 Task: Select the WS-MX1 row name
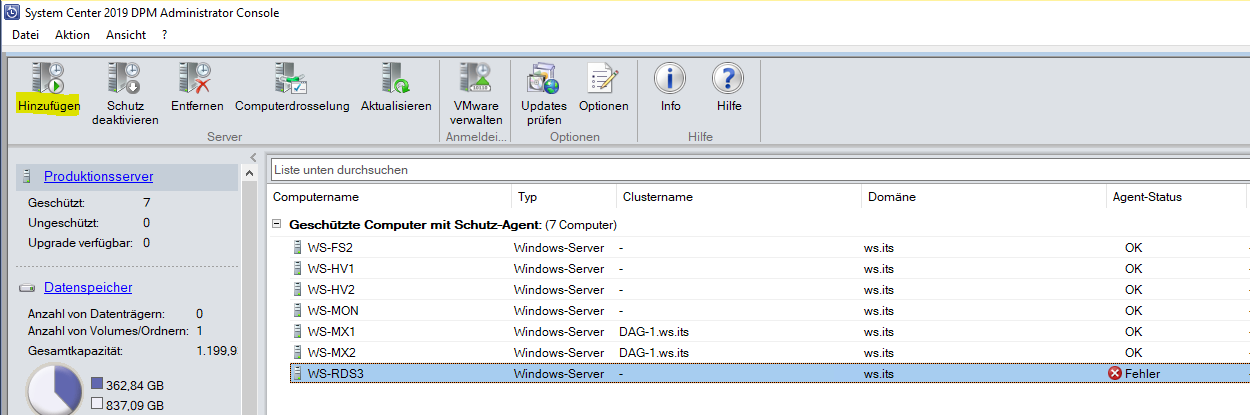point(332,331)
